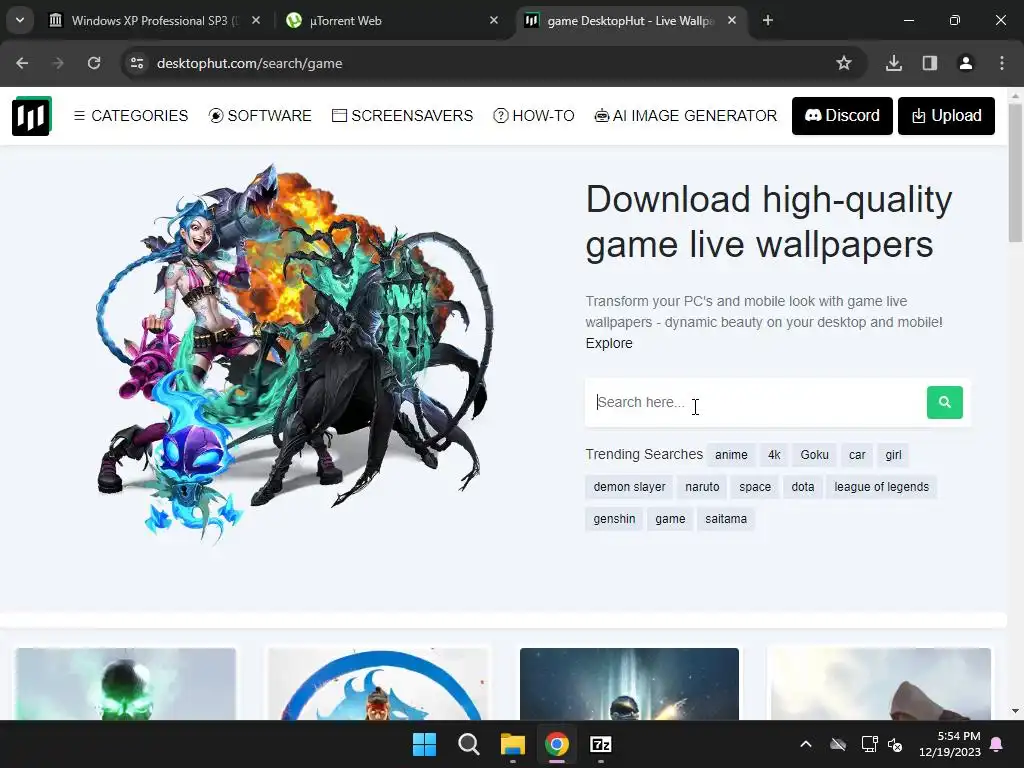Open notification bell in taskbar
1024x768 pixels.
997,744
